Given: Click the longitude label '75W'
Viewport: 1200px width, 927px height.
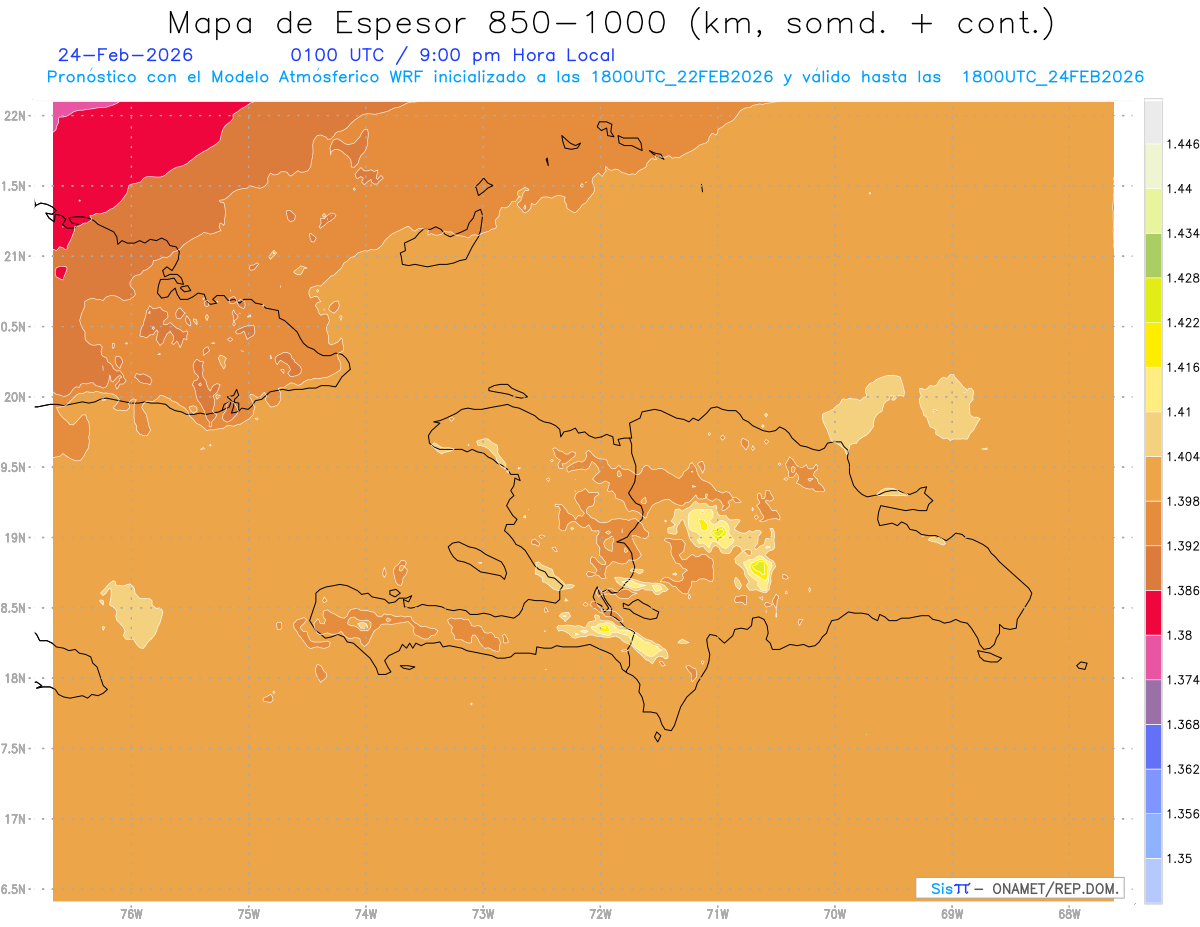Looking at the screenshot, I should pos(249,914).
